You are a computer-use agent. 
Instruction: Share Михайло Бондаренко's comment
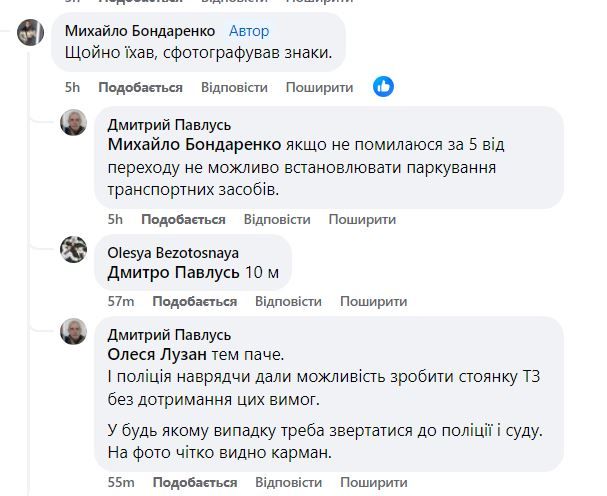[319, 88]
